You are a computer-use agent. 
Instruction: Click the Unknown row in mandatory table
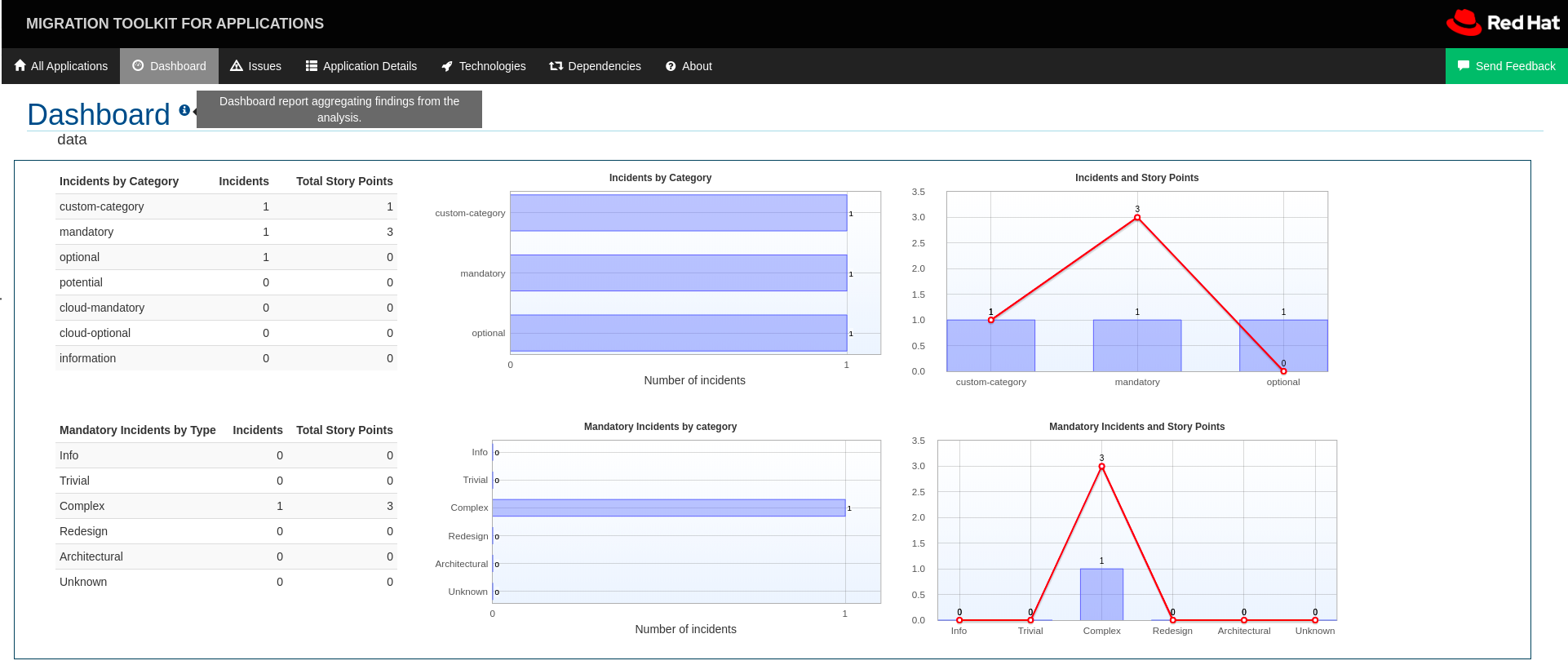pyautogui.click(x=226, y=582)
